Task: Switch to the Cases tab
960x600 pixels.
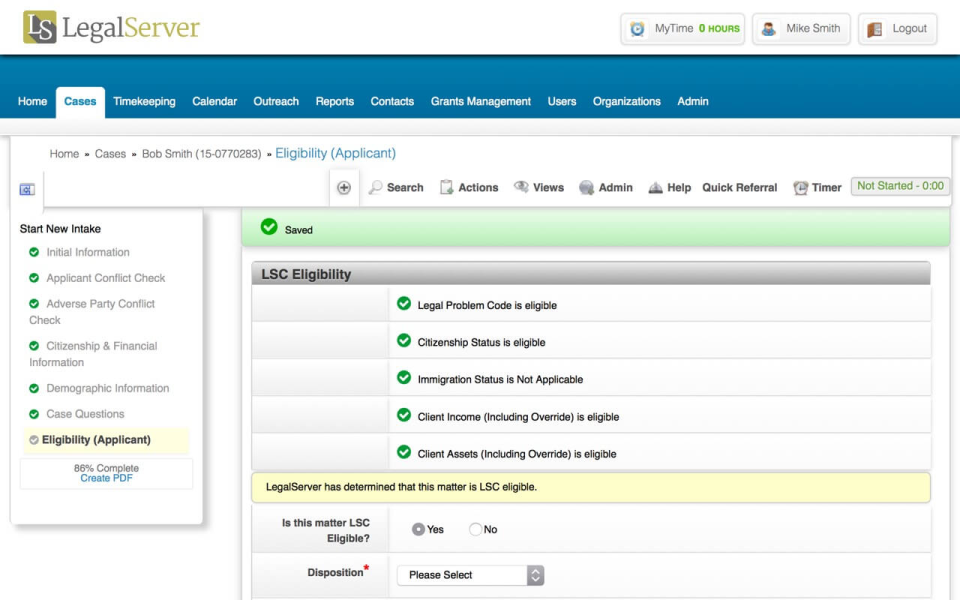Action: click(x=80, y=101)
